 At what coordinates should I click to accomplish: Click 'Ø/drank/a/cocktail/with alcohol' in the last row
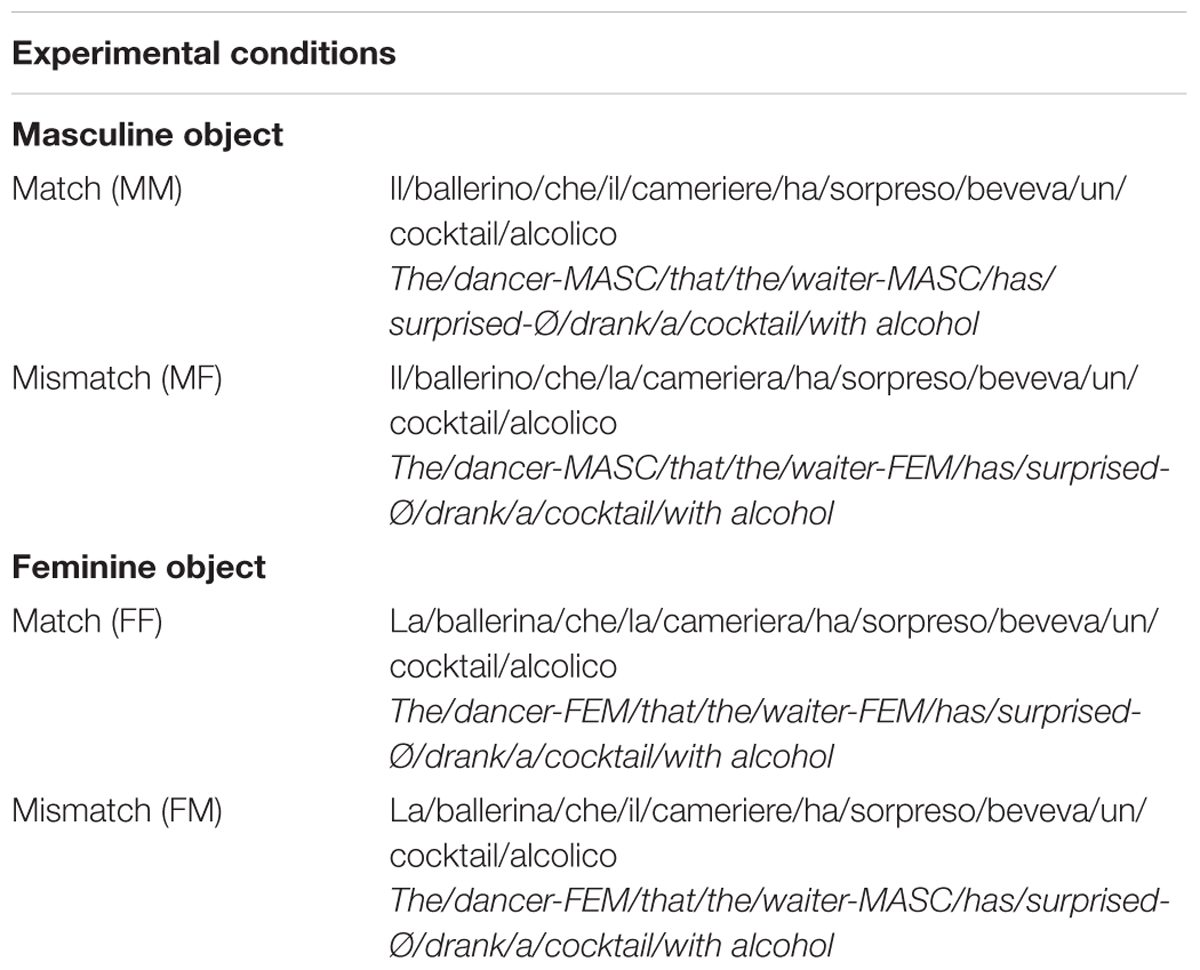click(x=611, y=947)
